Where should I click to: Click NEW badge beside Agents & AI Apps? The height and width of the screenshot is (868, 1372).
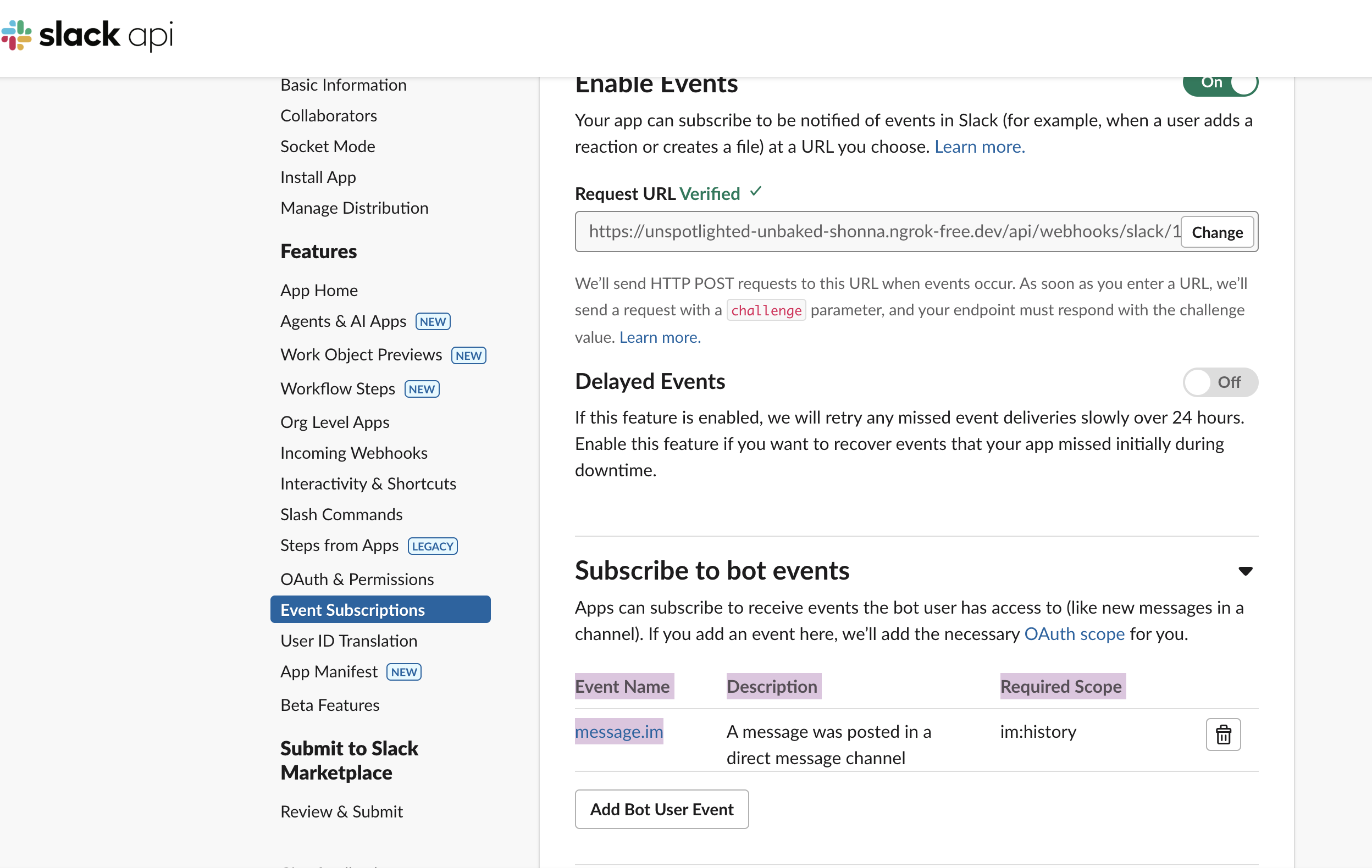[433, 322]
